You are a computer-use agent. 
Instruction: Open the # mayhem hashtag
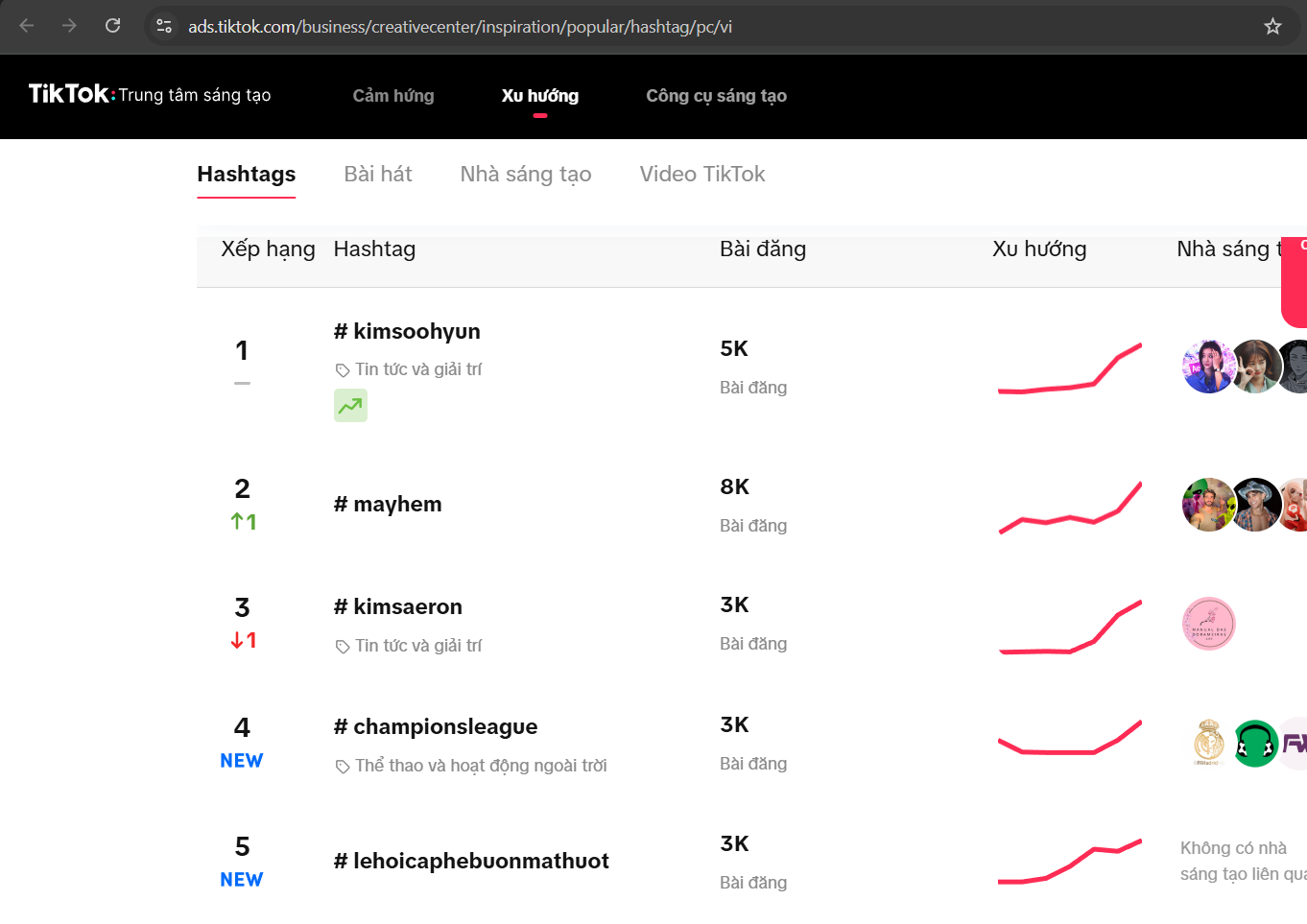388,505
